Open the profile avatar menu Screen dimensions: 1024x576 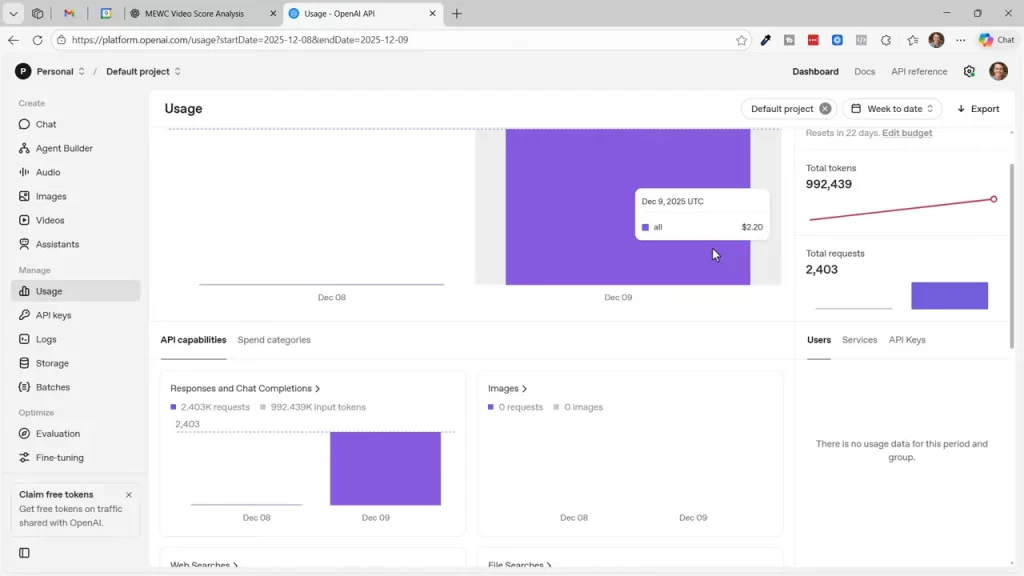click(997, 71)
